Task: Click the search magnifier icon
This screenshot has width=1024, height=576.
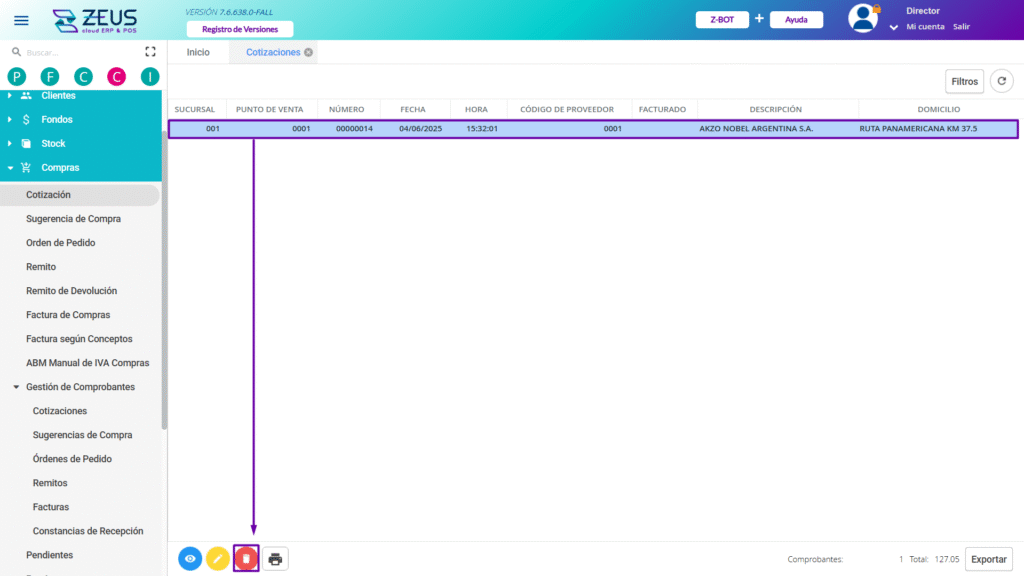Action: [16, 52]
